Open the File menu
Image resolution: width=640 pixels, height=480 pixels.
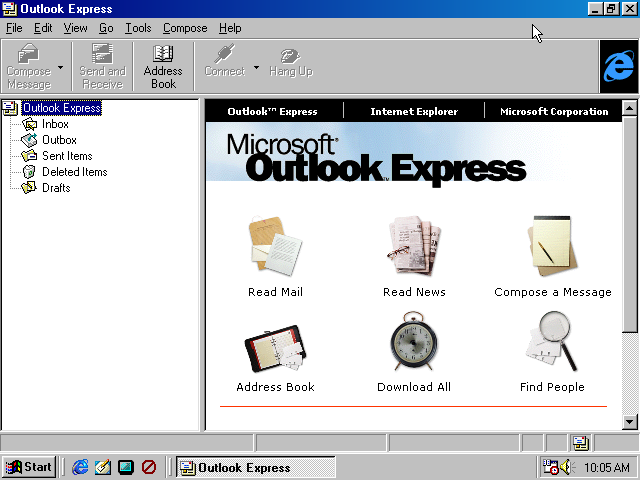click(14, 28)
